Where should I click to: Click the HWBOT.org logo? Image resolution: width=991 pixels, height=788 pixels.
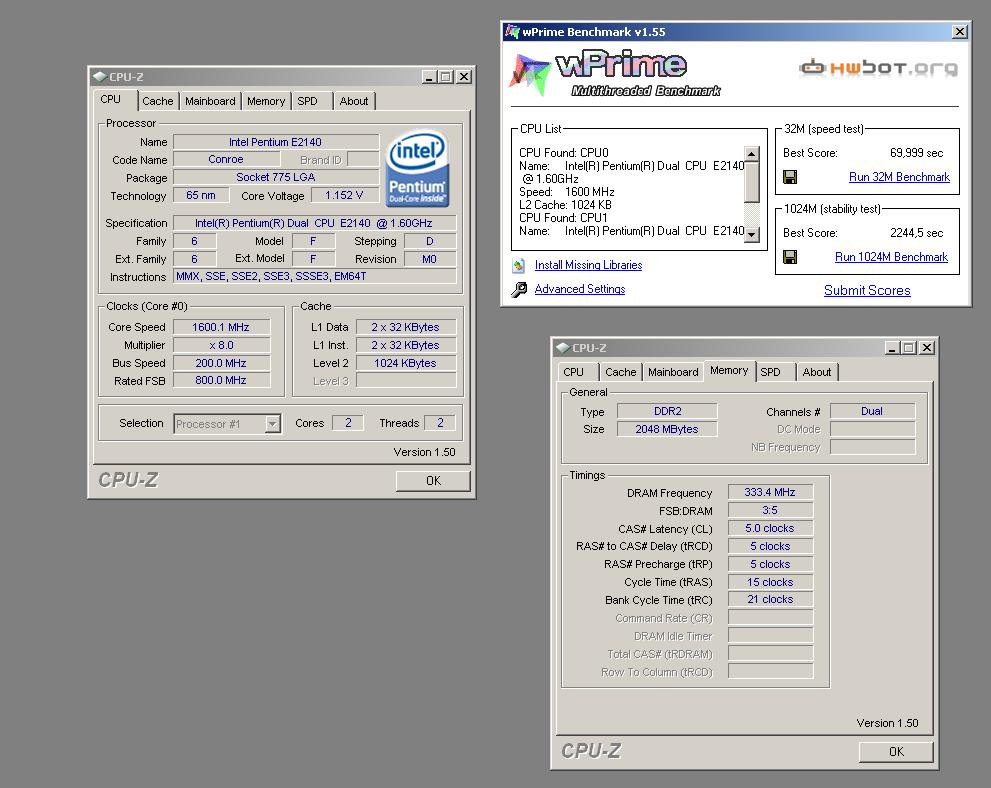pos(878,67)
